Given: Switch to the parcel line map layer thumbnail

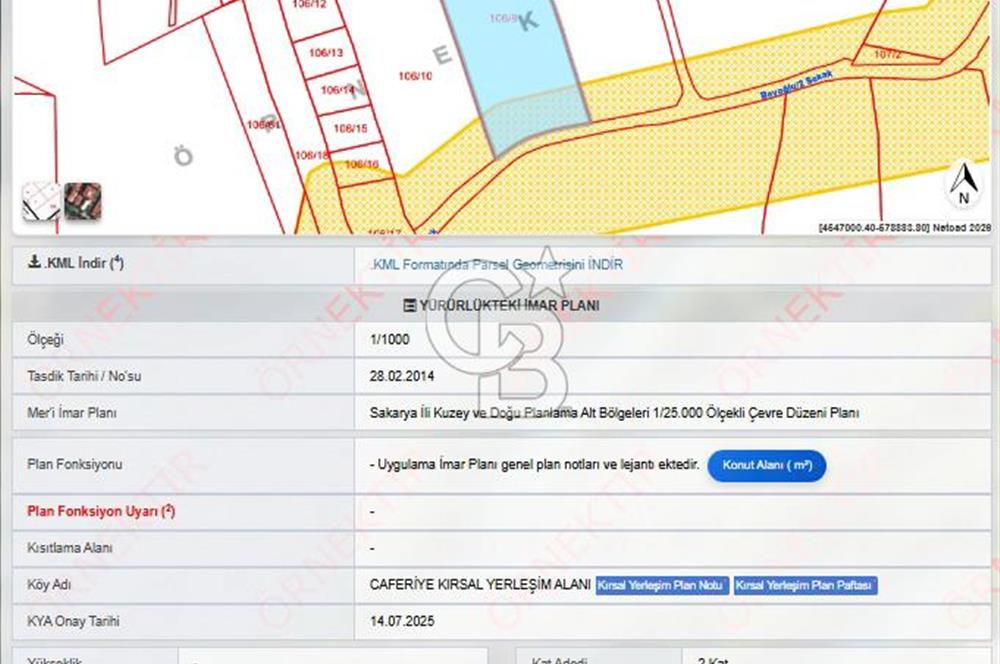Looking at the screenshot, I should tap(41, 202).
